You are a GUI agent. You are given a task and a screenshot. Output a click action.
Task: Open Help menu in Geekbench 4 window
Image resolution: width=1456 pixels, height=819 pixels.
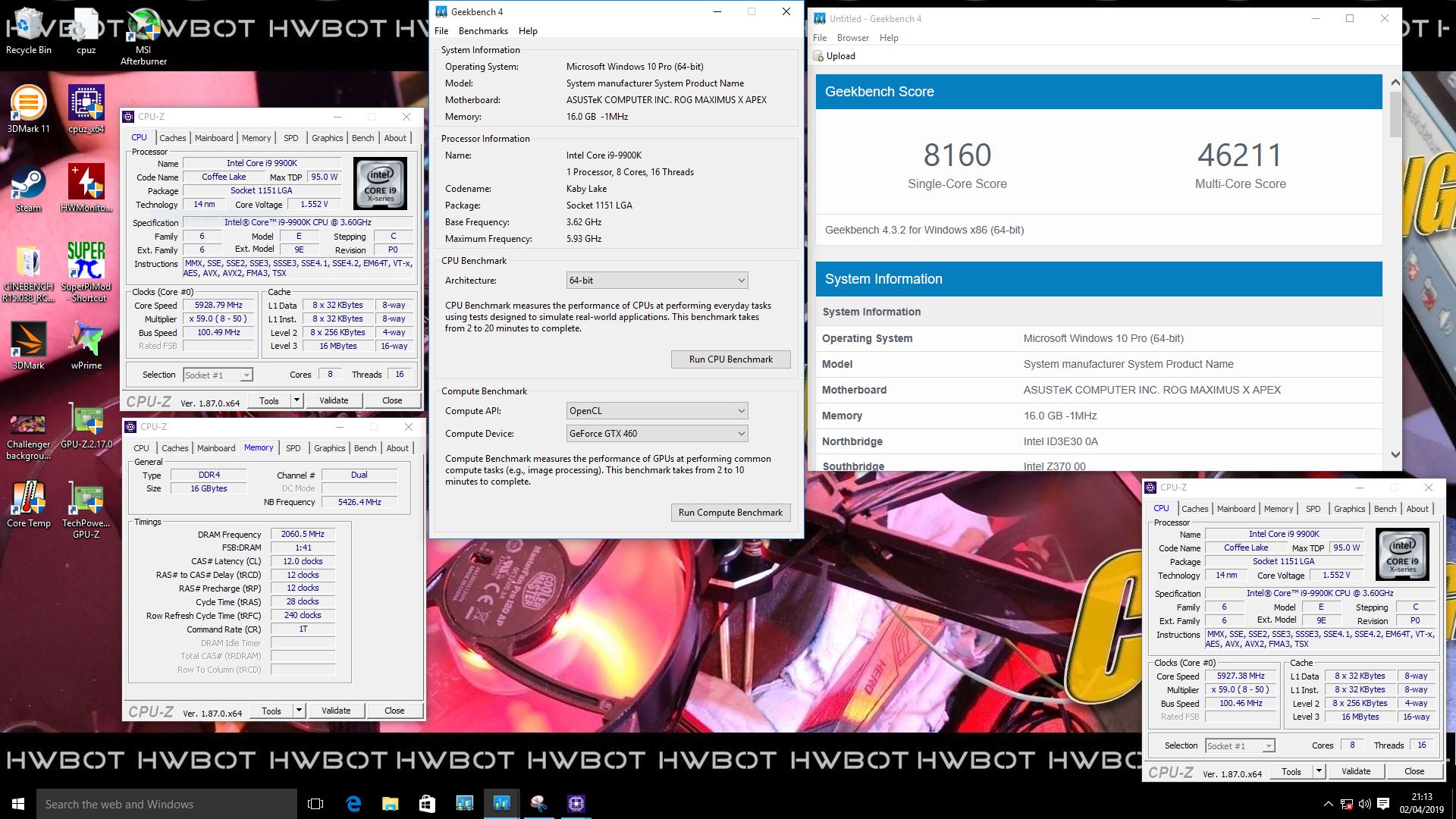pos(528,31)
